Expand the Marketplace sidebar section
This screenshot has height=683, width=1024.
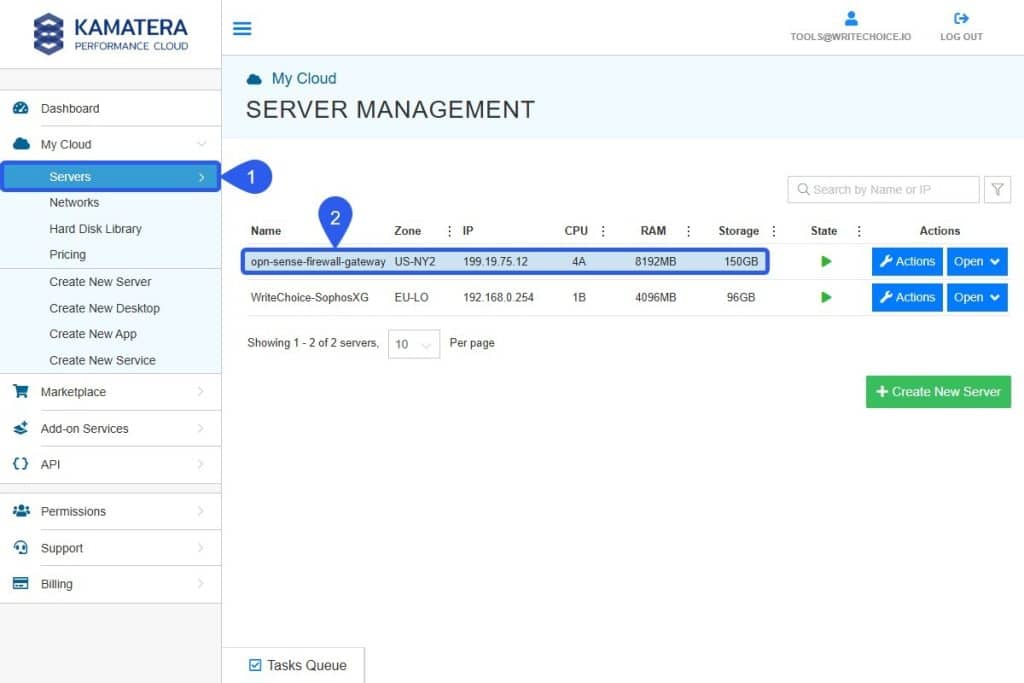(110, 392)
